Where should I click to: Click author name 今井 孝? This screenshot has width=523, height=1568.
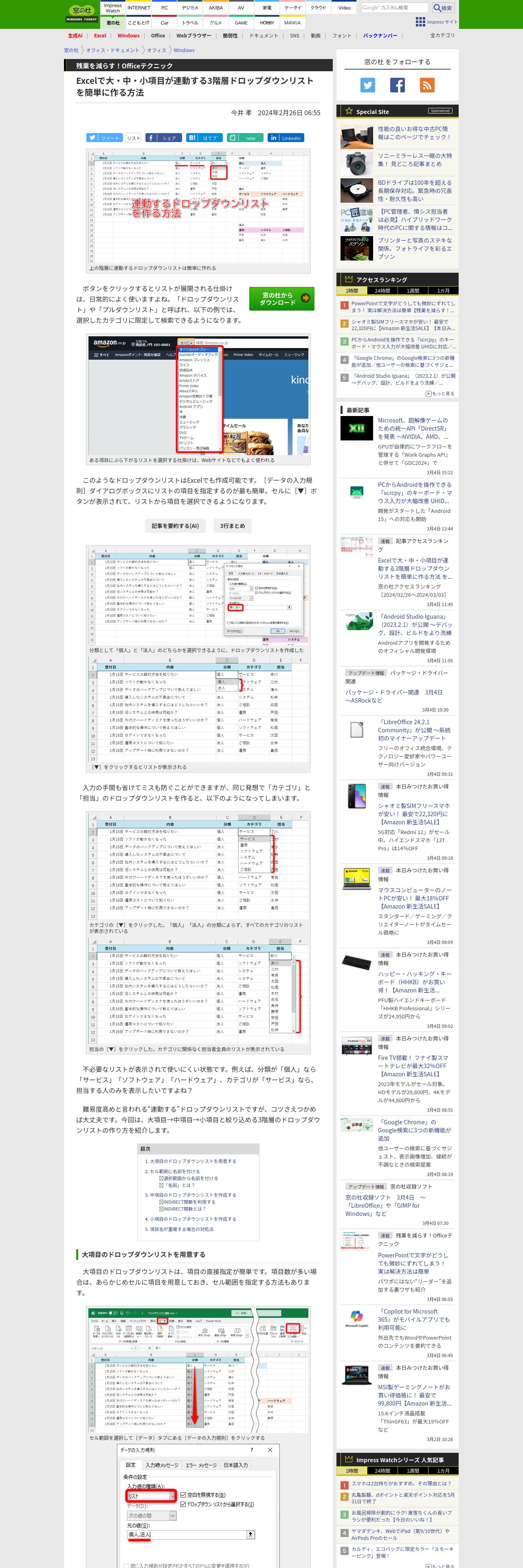241,113
